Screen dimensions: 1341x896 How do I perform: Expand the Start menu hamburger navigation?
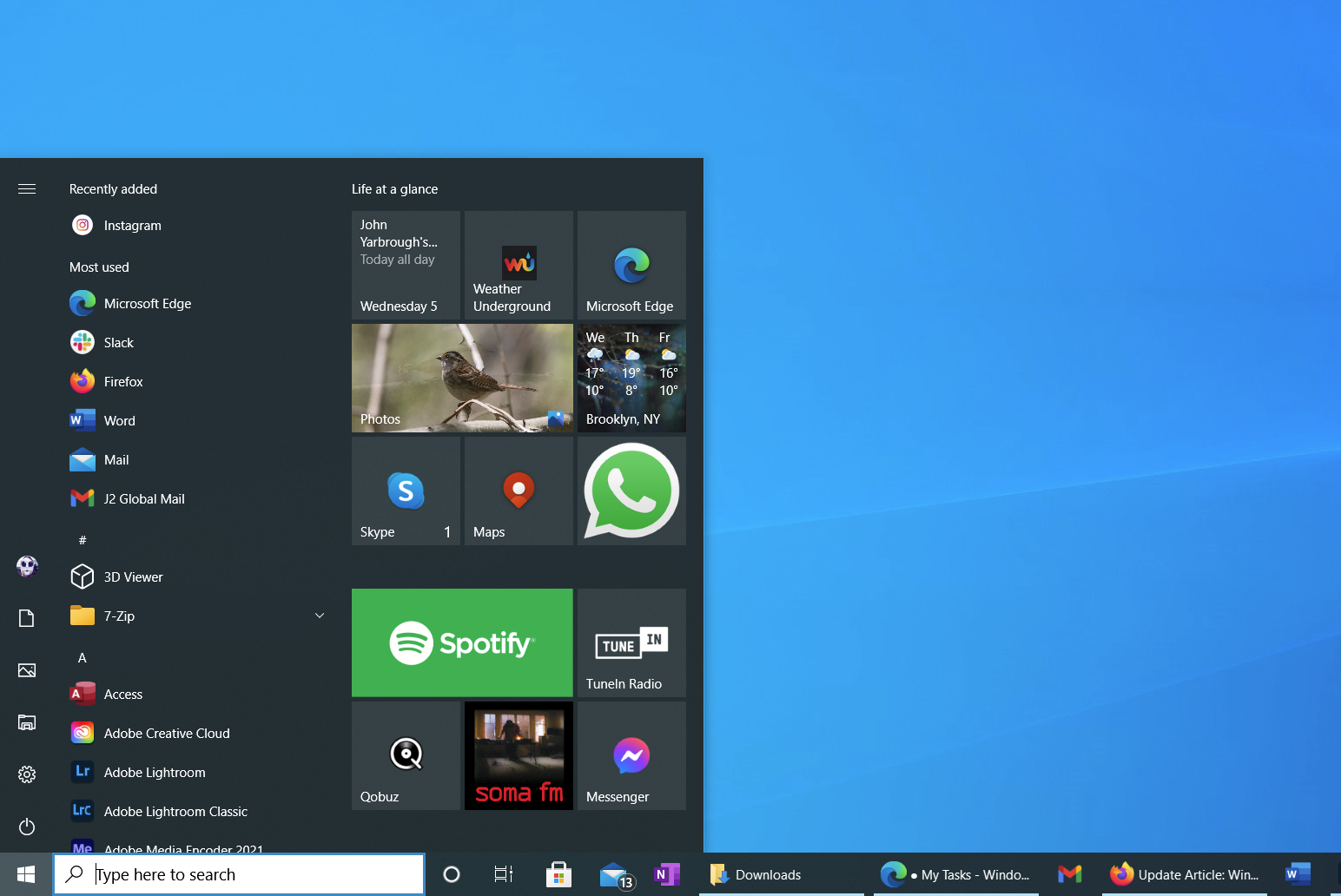[27, 188]
